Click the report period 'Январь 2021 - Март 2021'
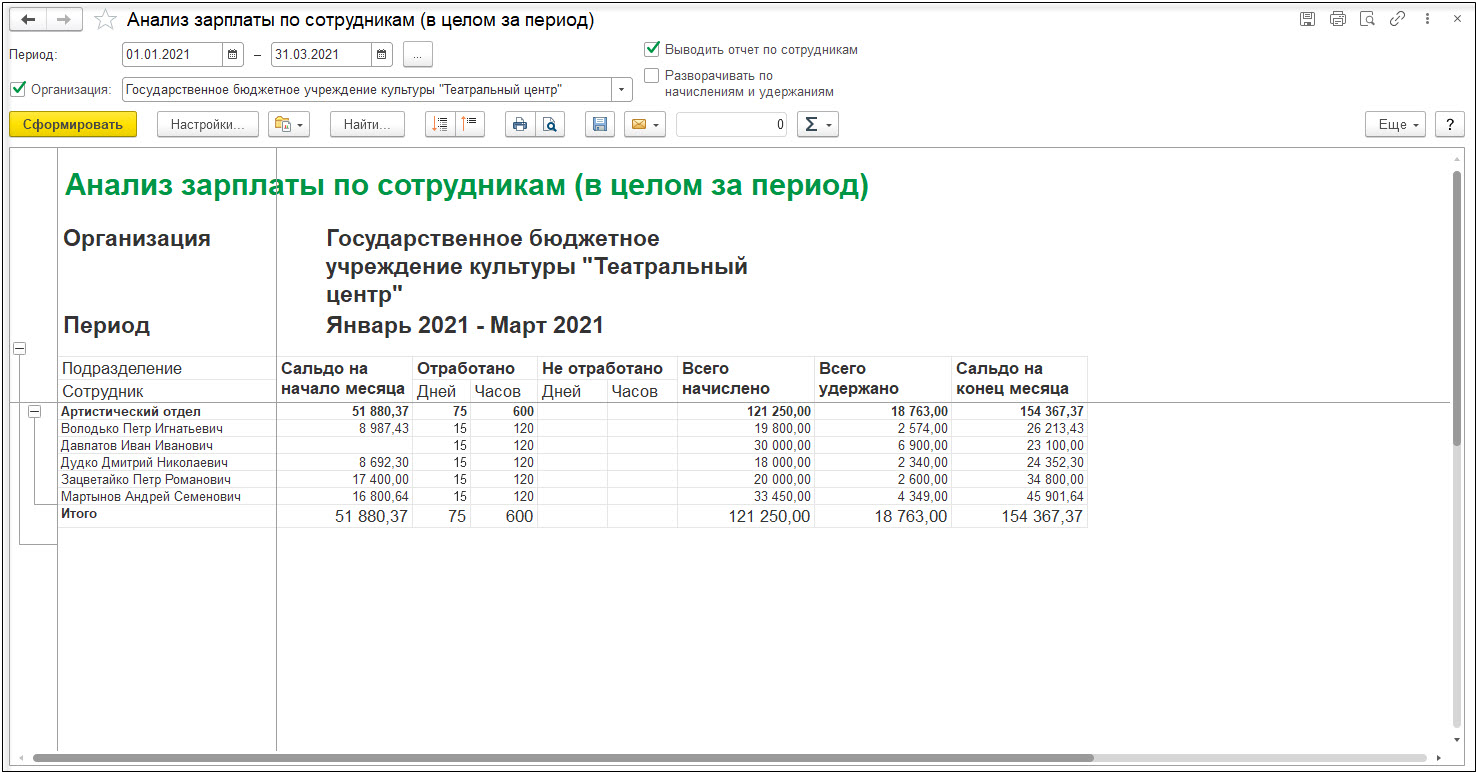This screenshot has height=772, width=1476. coord(465,325)
